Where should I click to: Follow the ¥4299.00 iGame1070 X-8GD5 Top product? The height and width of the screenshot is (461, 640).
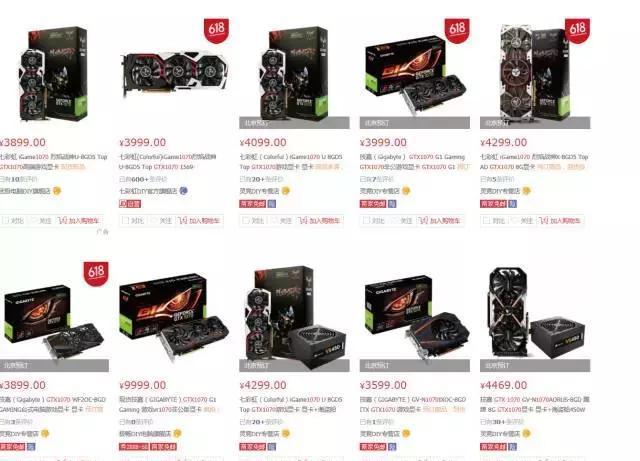coord(522,220)
